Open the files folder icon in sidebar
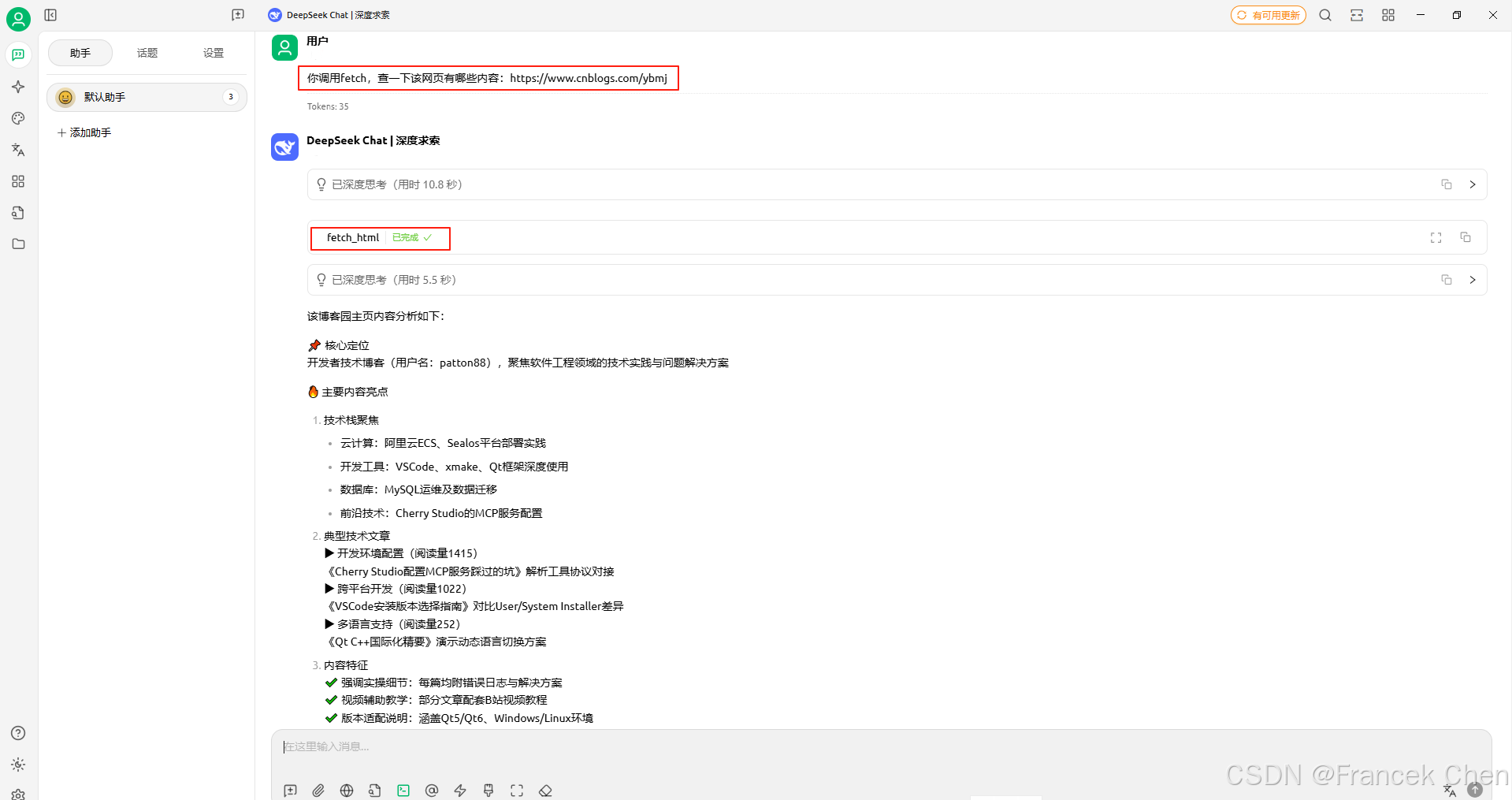This screenshot has height=800, width=1512. pos(18,244)
